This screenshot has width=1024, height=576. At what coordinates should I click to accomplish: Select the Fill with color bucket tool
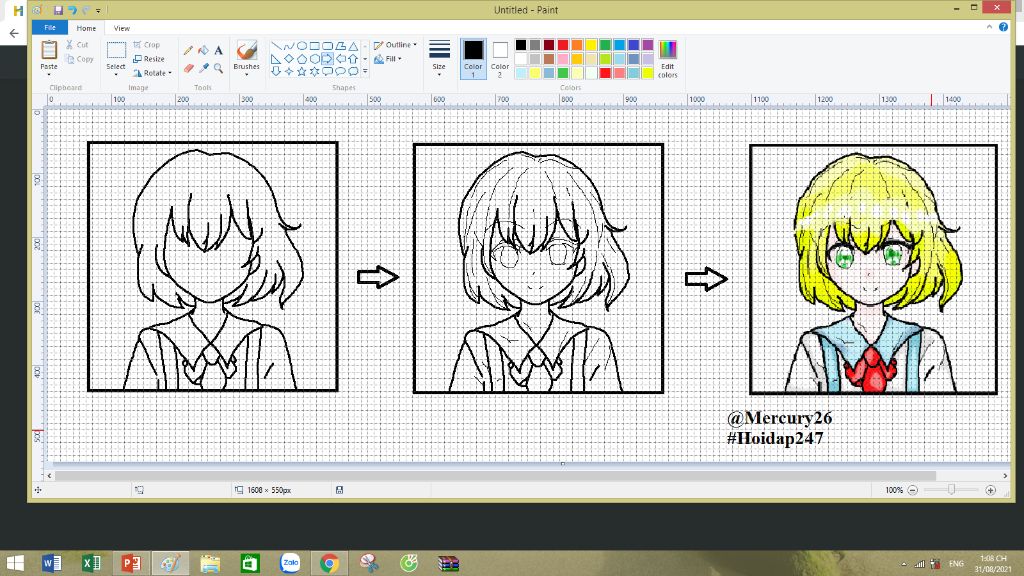coord(203,50)
